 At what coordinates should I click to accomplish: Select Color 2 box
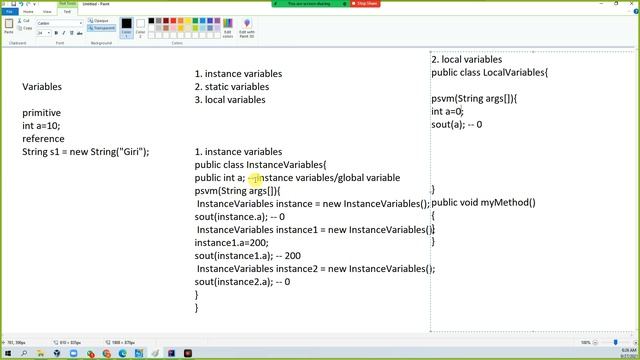(x=140, y=28)
